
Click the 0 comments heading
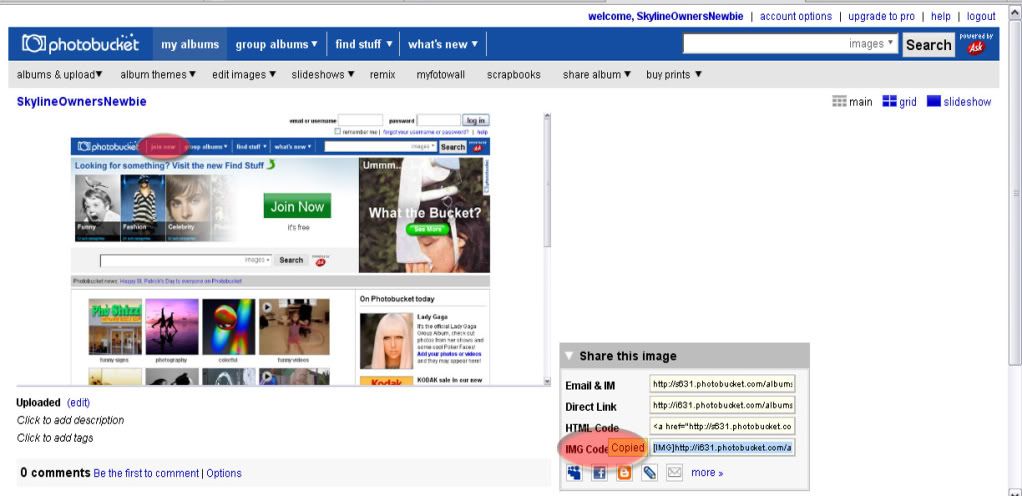pyautogui.click(x=55, y=473)
